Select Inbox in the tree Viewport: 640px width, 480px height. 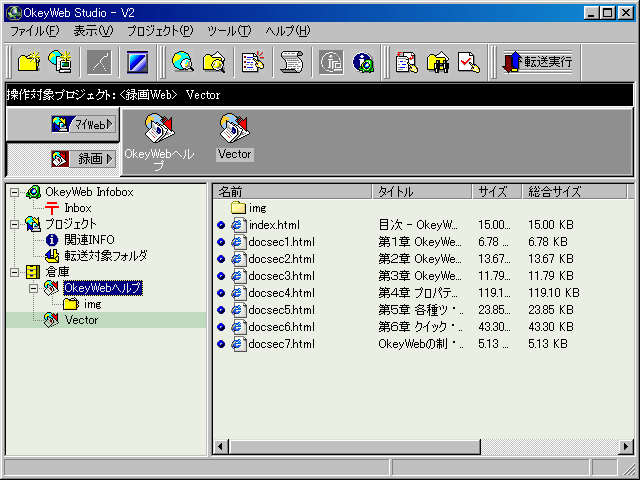(x=78, y=208)
